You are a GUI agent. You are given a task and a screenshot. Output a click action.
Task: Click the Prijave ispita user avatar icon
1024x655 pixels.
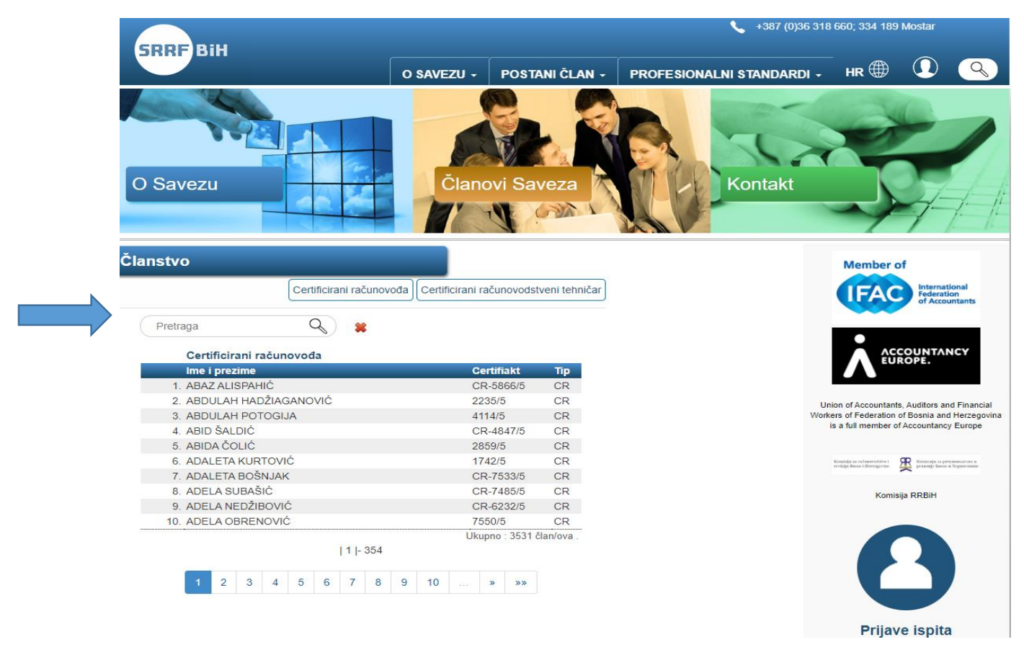pyautogui.click(x=906, y=567)
